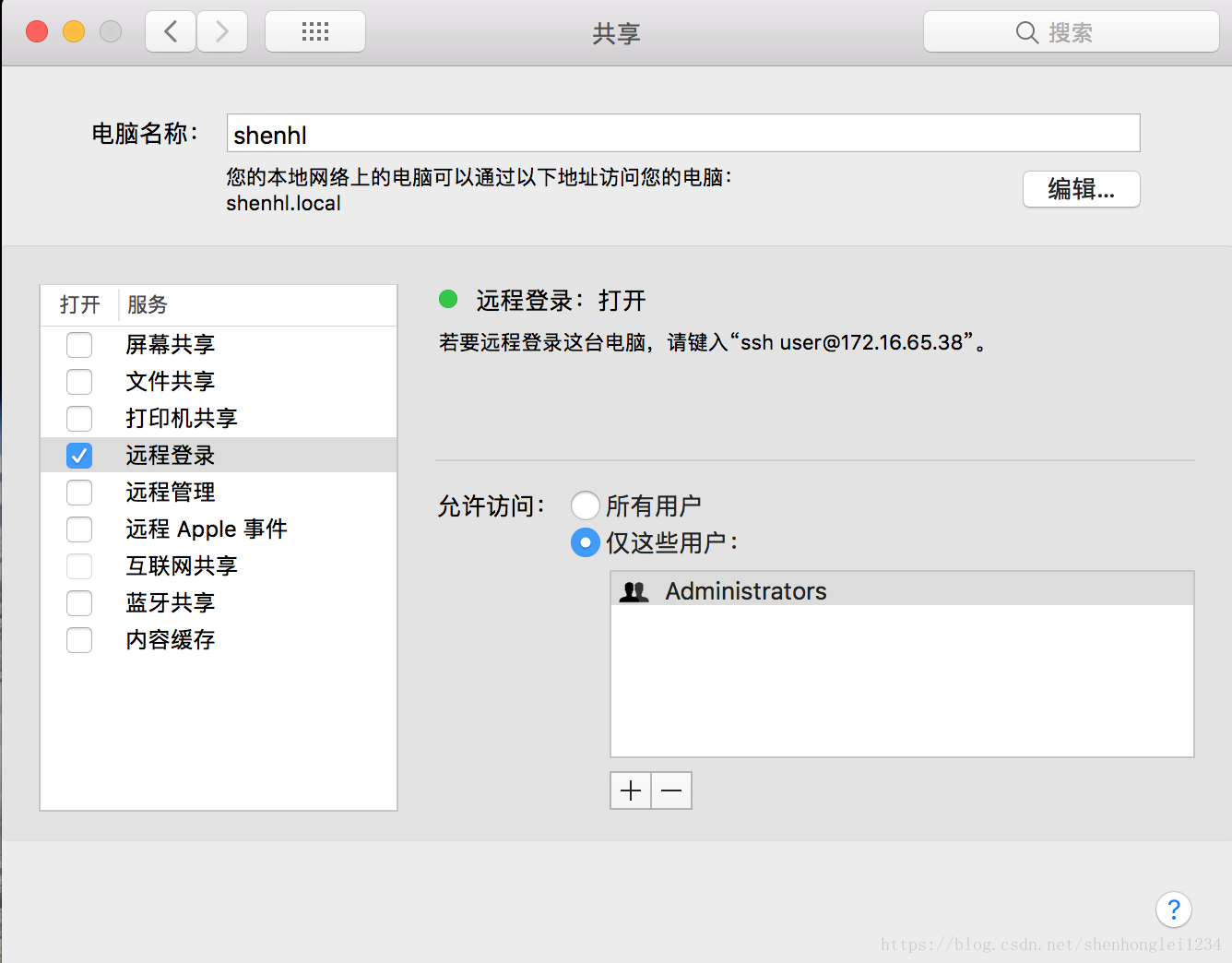
Task: Uncheck the 远程登录 checkbox
Action: 79,456
